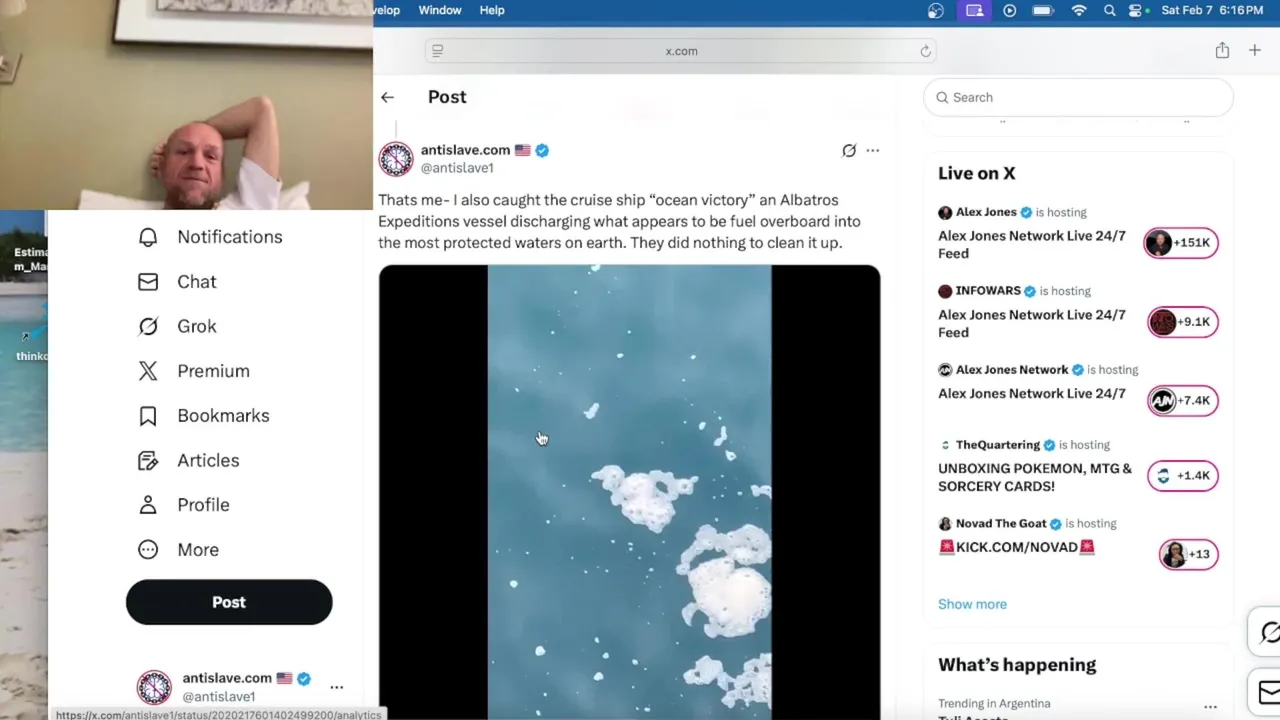
Task: Open macOS Control Center in the menu bar
Action: click(1137, 10)
